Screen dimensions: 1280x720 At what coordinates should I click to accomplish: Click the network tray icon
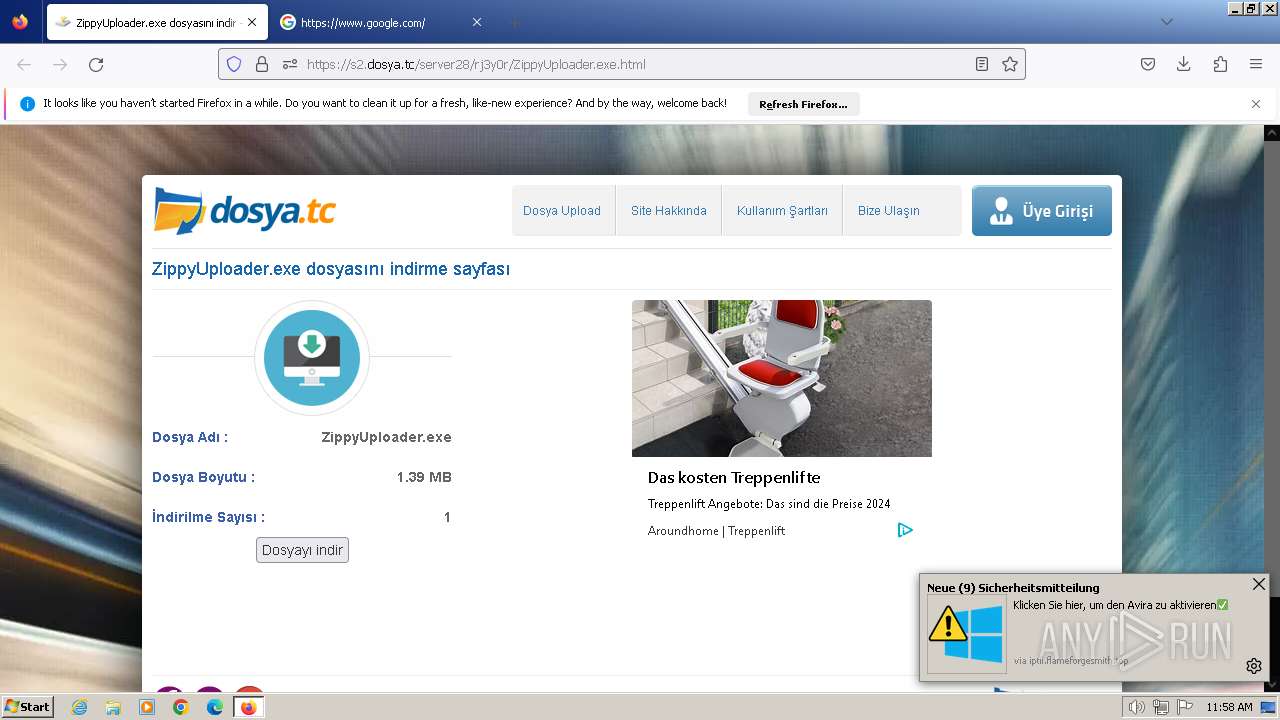pos(1161,707)
